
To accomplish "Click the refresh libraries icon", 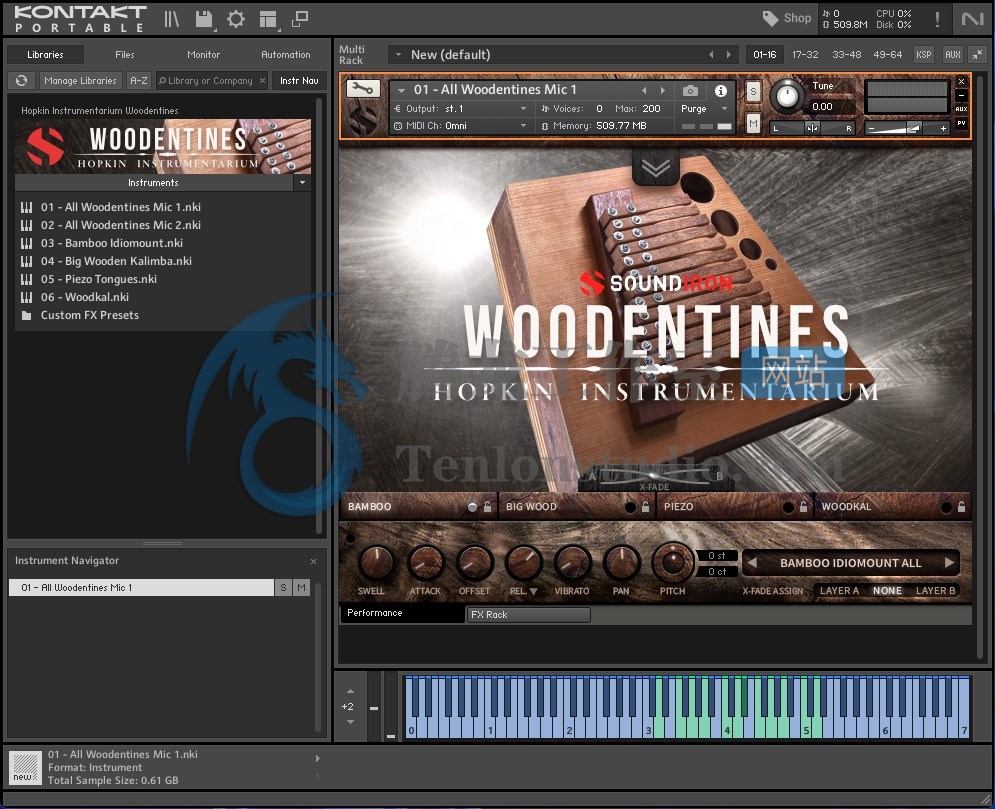I will [x=22, y=81].
